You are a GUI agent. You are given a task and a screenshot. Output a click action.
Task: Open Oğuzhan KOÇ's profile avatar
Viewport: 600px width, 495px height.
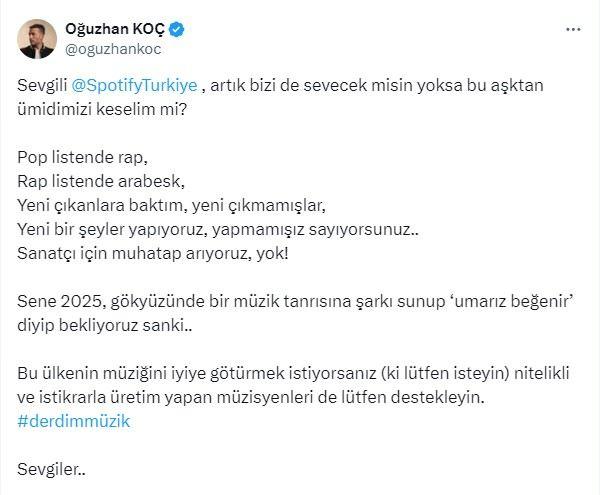point(37,39)
